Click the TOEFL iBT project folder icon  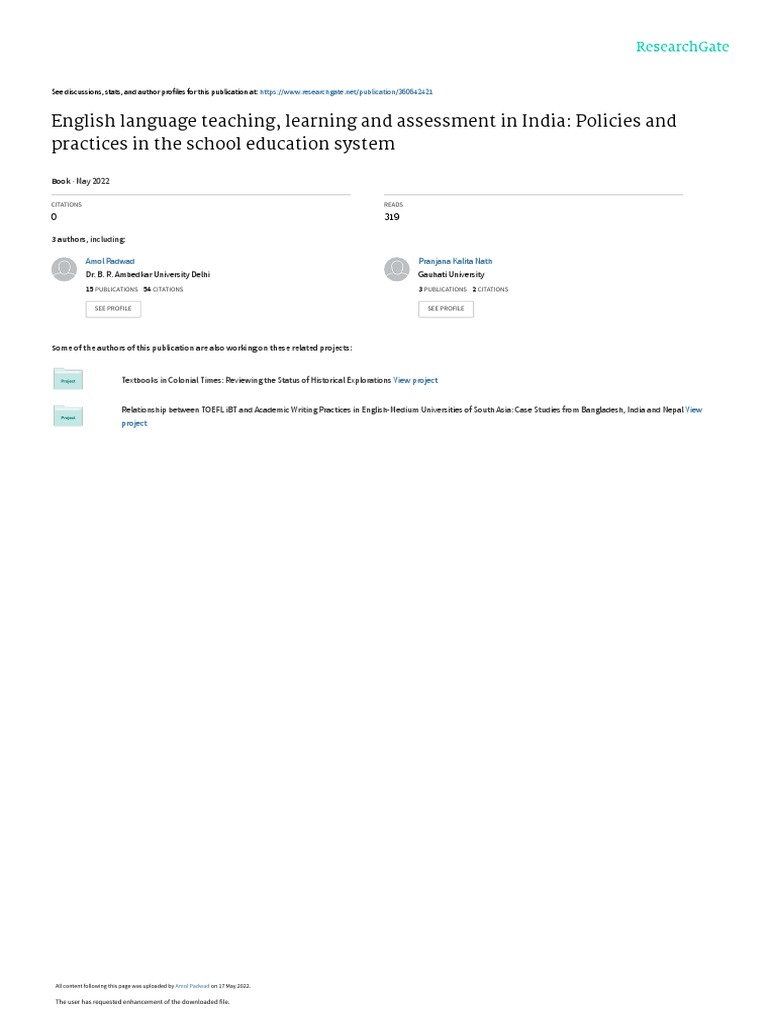click(x=68, y=415)
